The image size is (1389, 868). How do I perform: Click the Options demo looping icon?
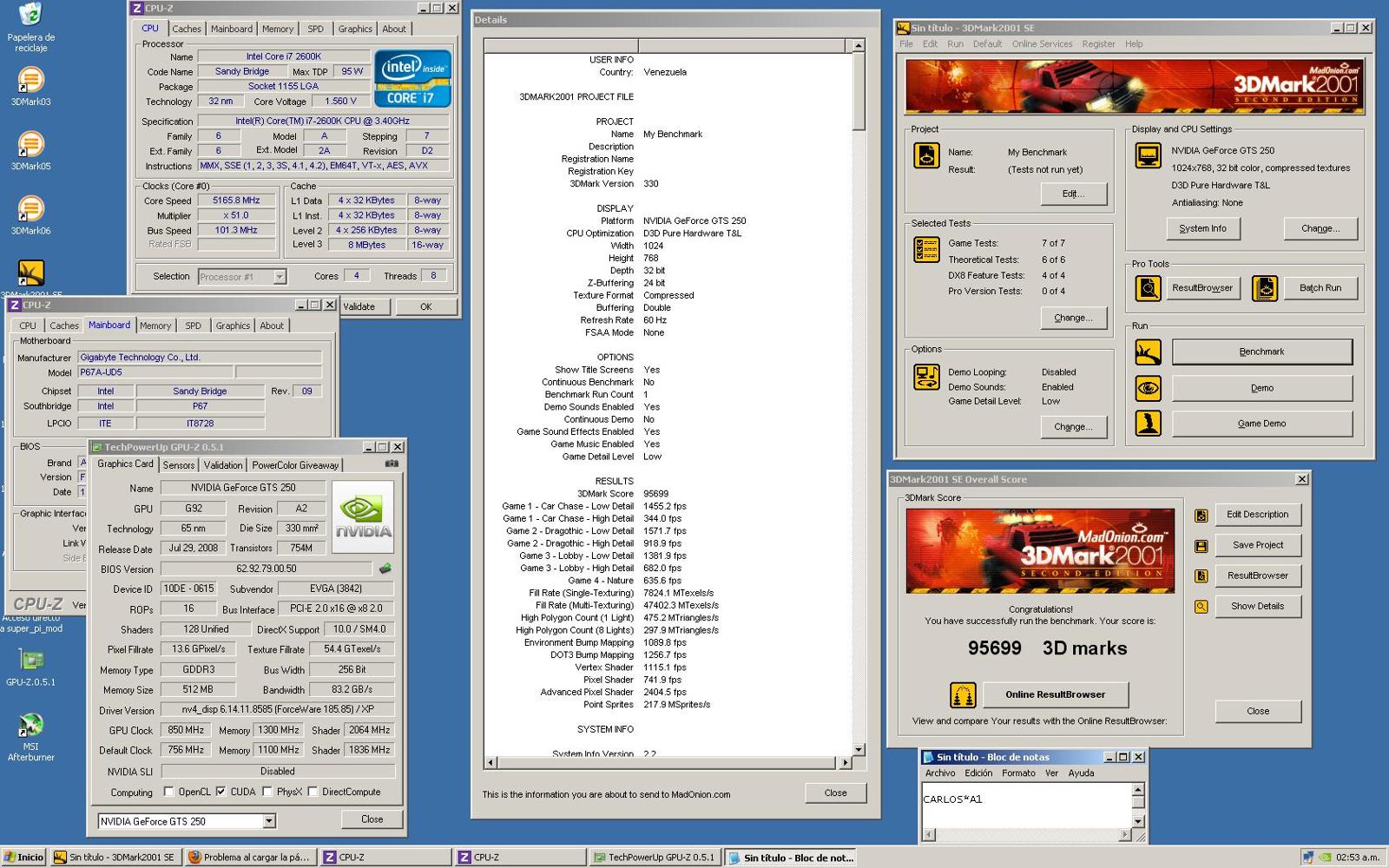tap(926, 377)
